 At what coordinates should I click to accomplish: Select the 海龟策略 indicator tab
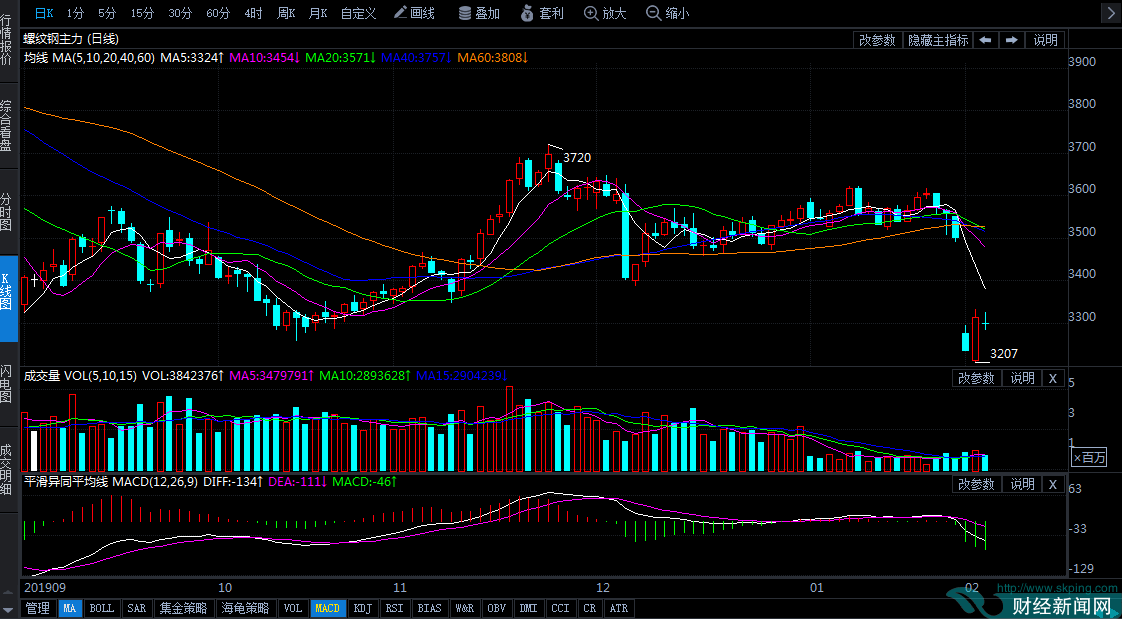coord(245,608)
